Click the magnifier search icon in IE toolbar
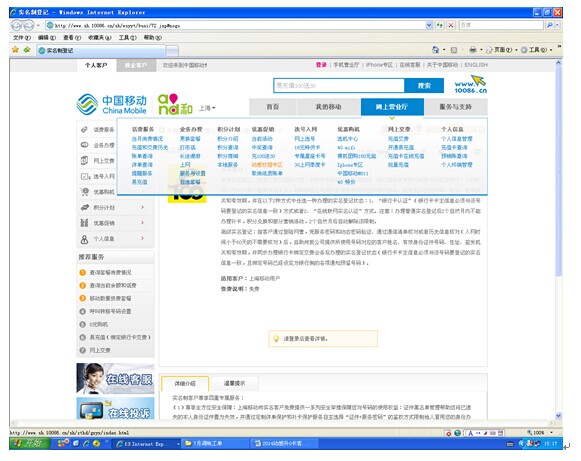Viewport: 581px width, 461px height. pyautogui.click(x=550, y=25)
